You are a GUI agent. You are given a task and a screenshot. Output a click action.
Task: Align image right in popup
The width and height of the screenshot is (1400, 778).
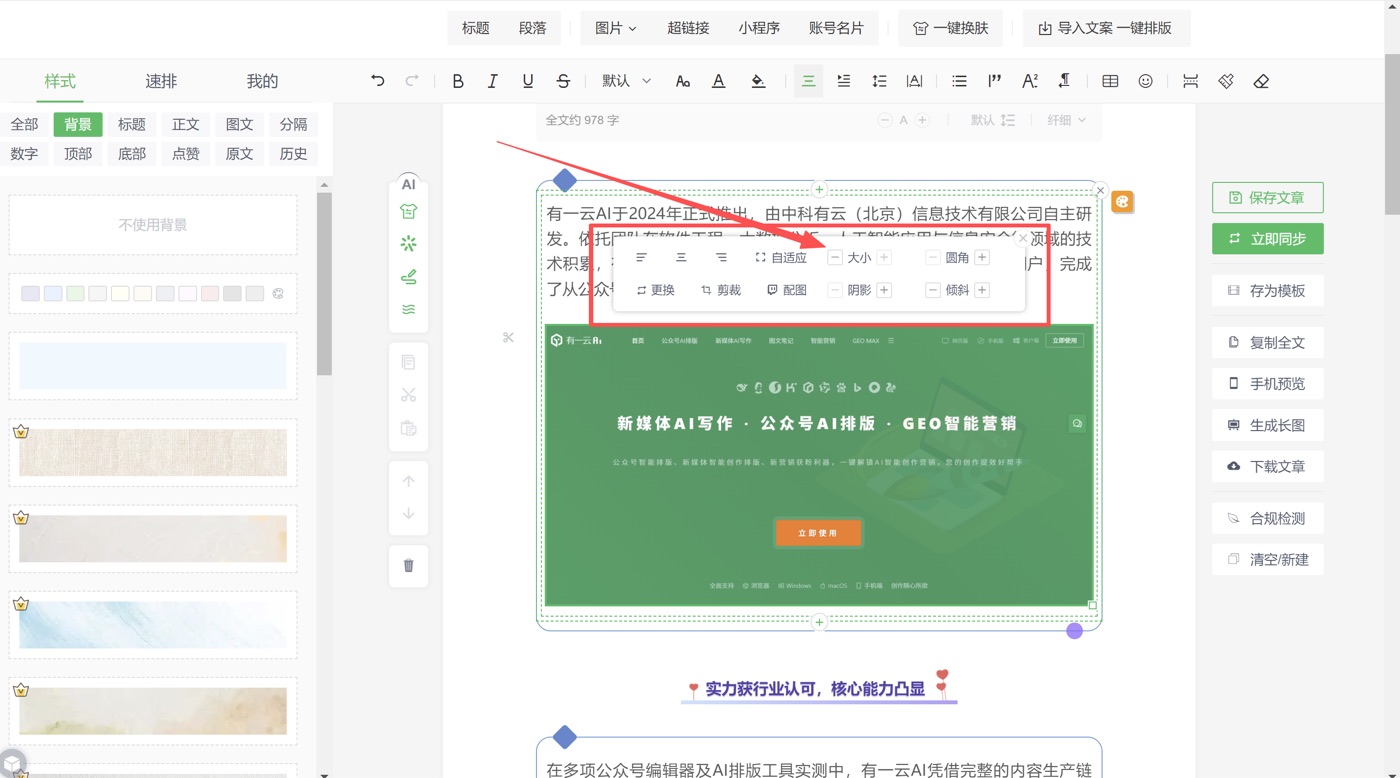721,258
